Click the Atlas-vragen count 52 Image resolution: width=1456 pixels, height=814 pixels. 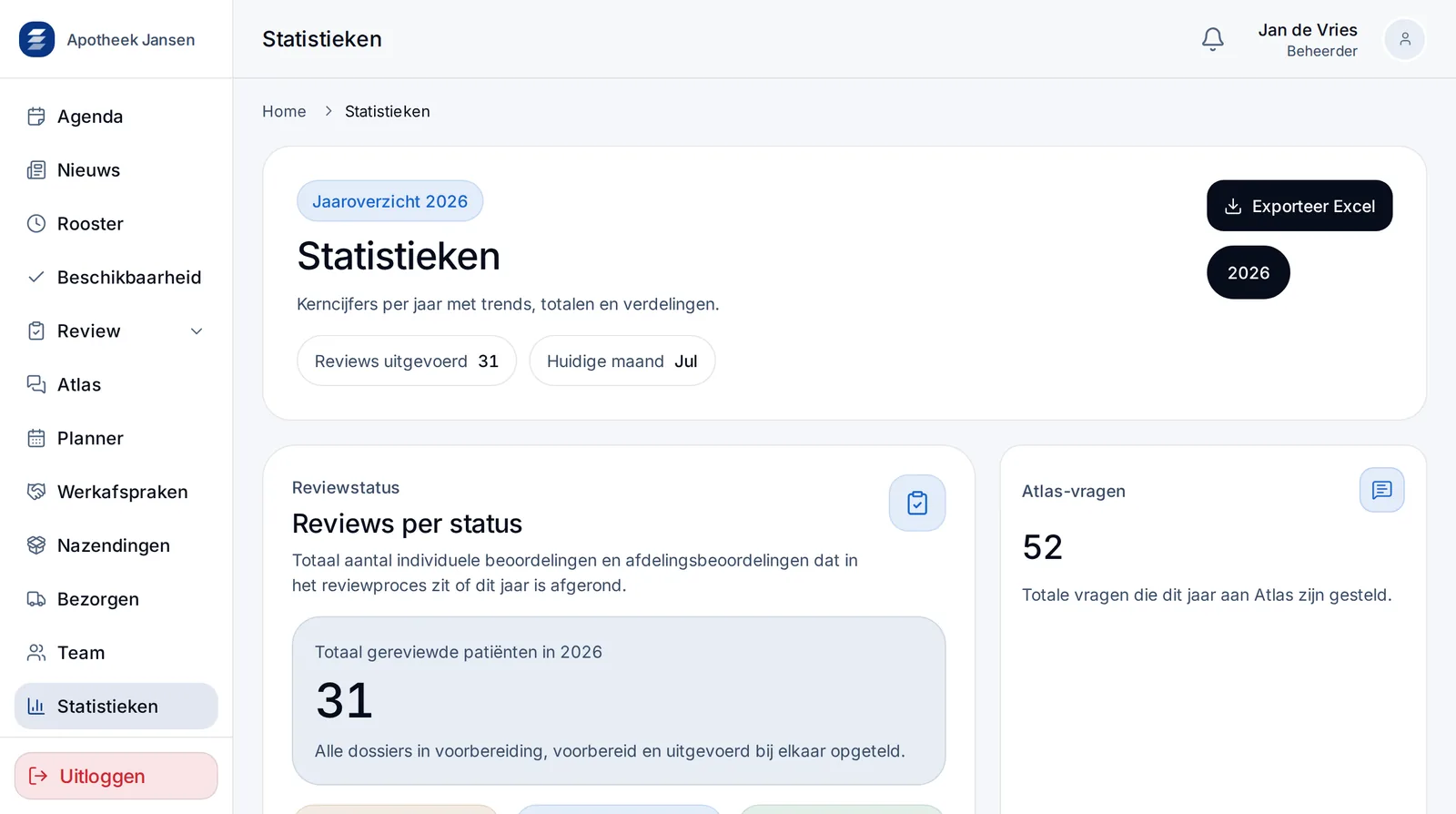coord(1043,547)
